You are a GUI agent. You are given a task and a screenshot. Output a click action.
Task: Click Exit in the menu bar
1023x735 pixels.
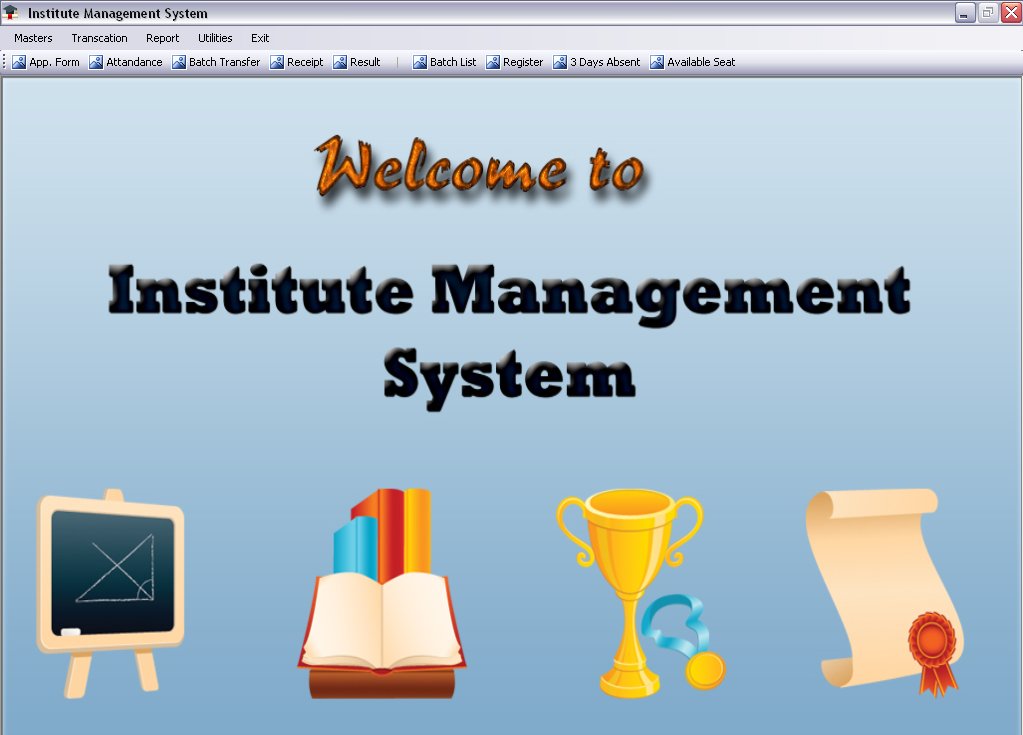pos(260,38)
